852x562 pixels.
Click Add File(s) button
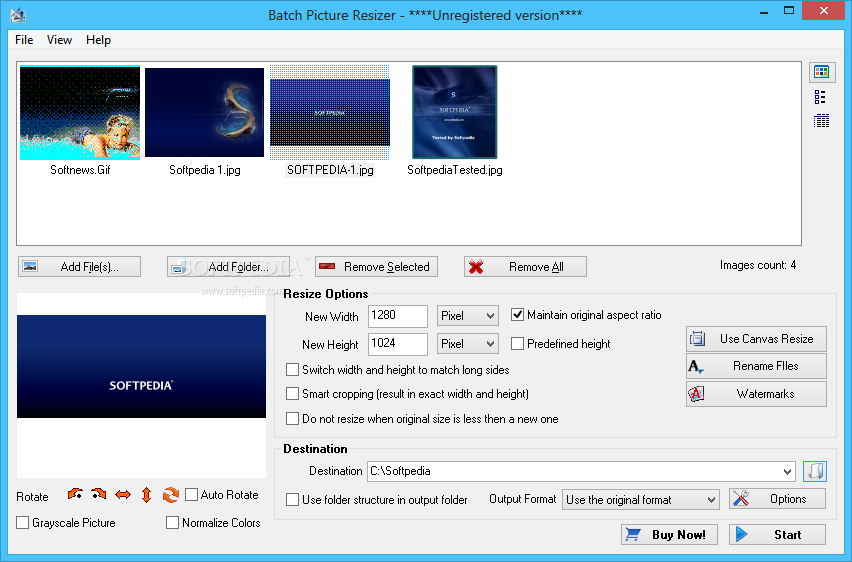coord(79,266)
